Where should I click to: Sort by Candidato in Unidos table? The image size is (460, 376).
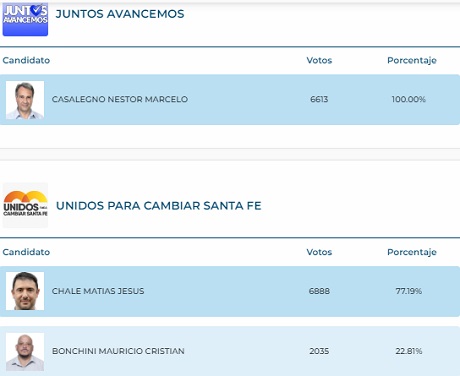(26, 252)
